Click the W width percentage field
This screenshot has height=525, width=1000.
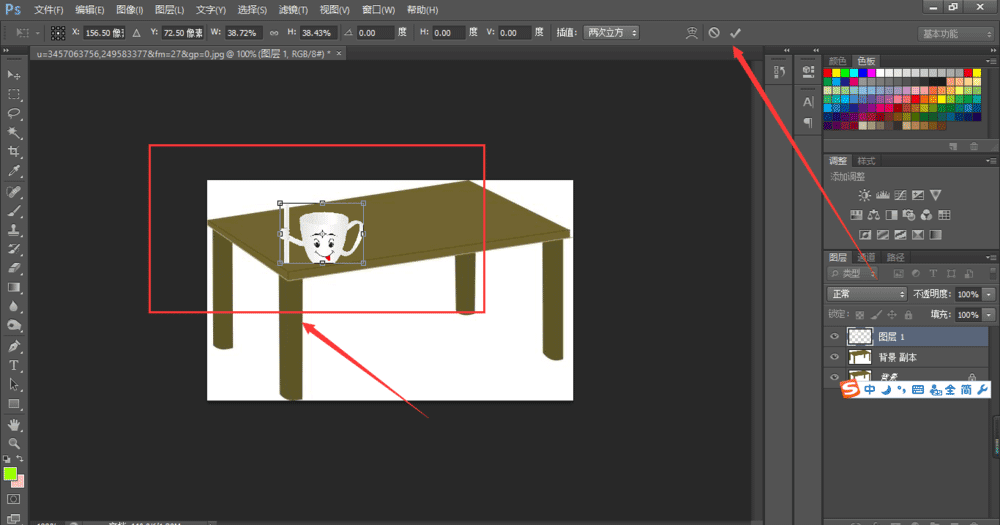[x=244, y=33]
